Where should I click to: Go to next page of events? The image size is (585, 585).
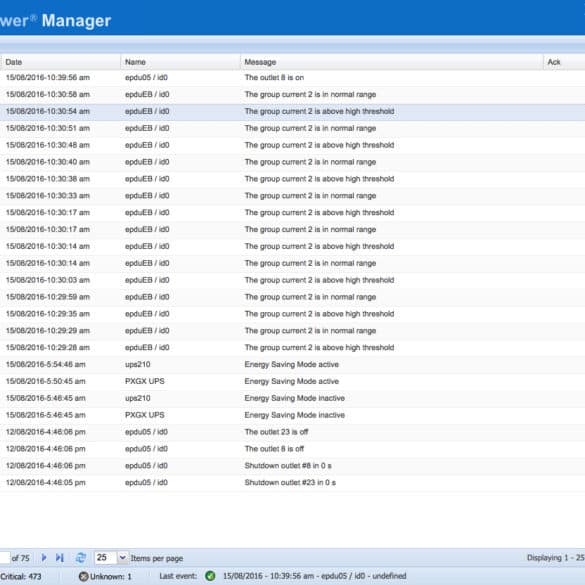[44, 558]
